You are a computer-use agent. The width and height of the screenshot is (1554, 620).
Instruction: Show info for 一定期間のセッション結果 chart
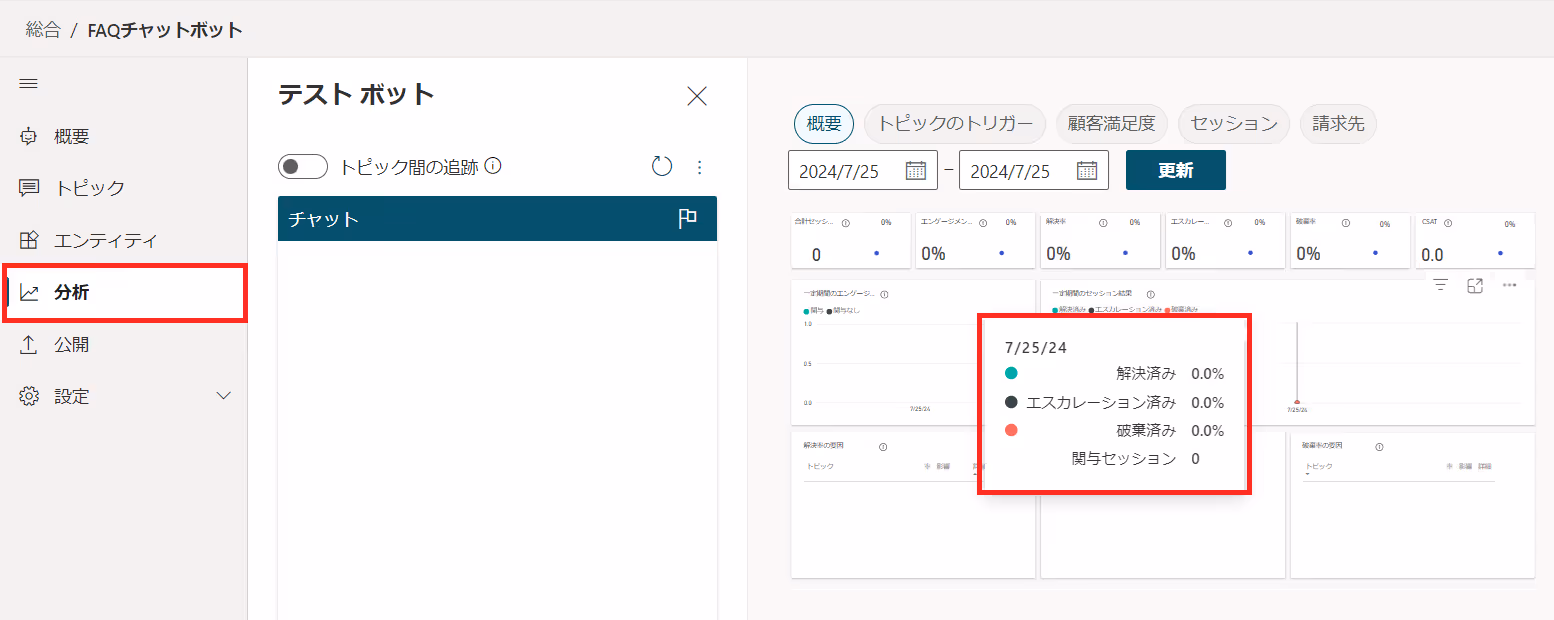1151,294
